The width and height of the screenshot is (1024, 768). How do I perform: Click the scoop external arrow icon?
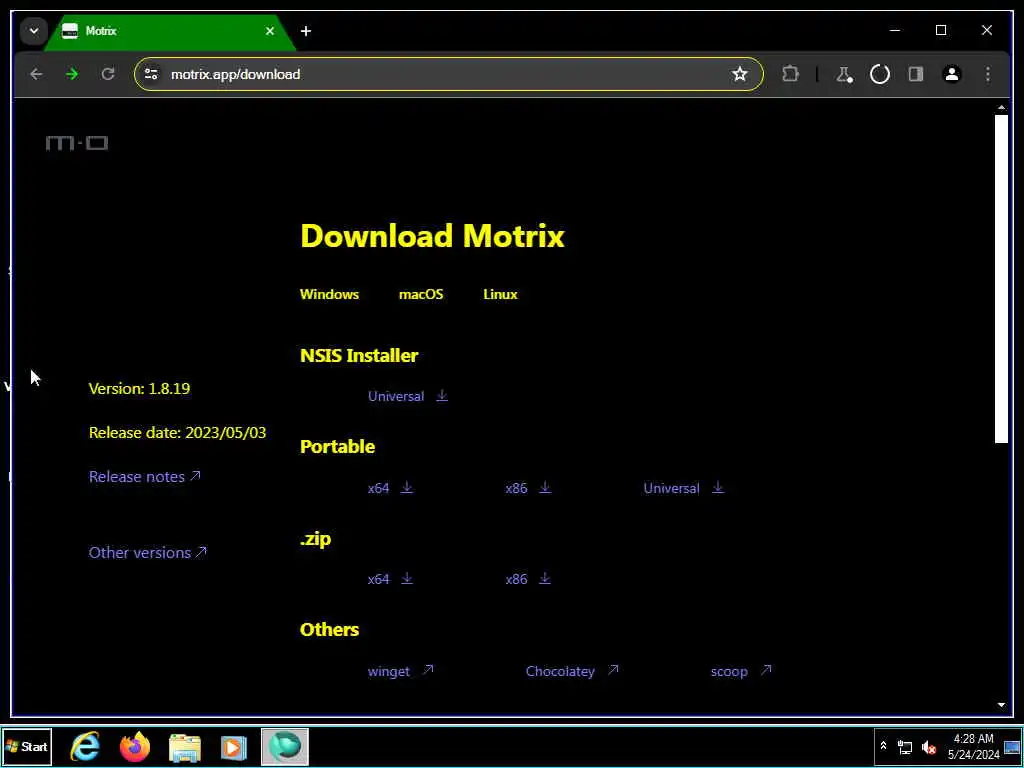click(x=766, y=669)
